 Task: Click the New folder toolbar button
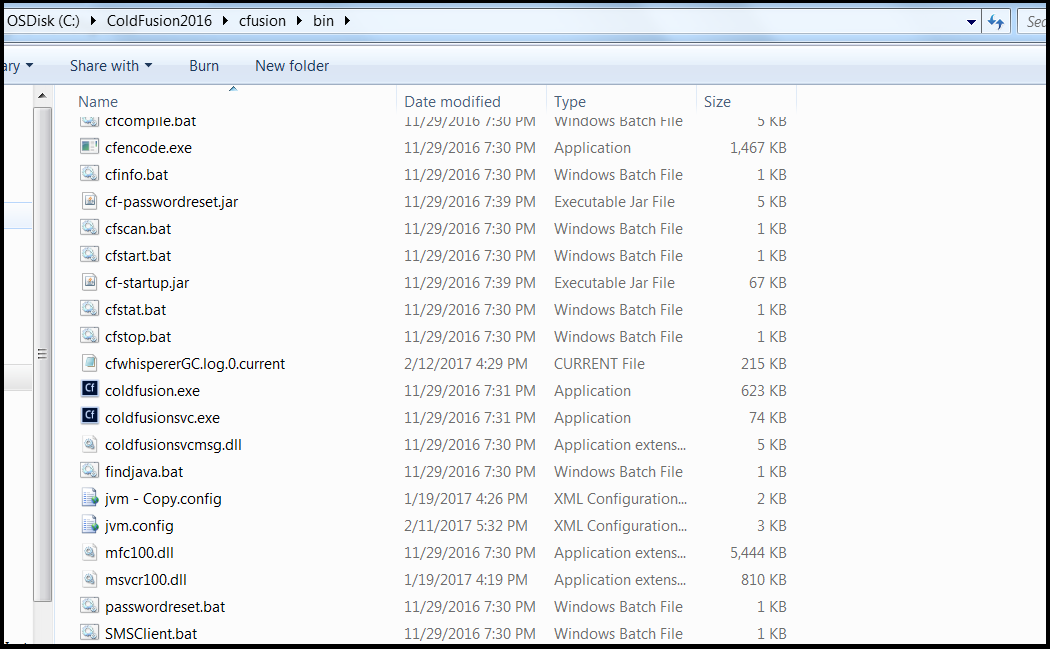(292, 66)
